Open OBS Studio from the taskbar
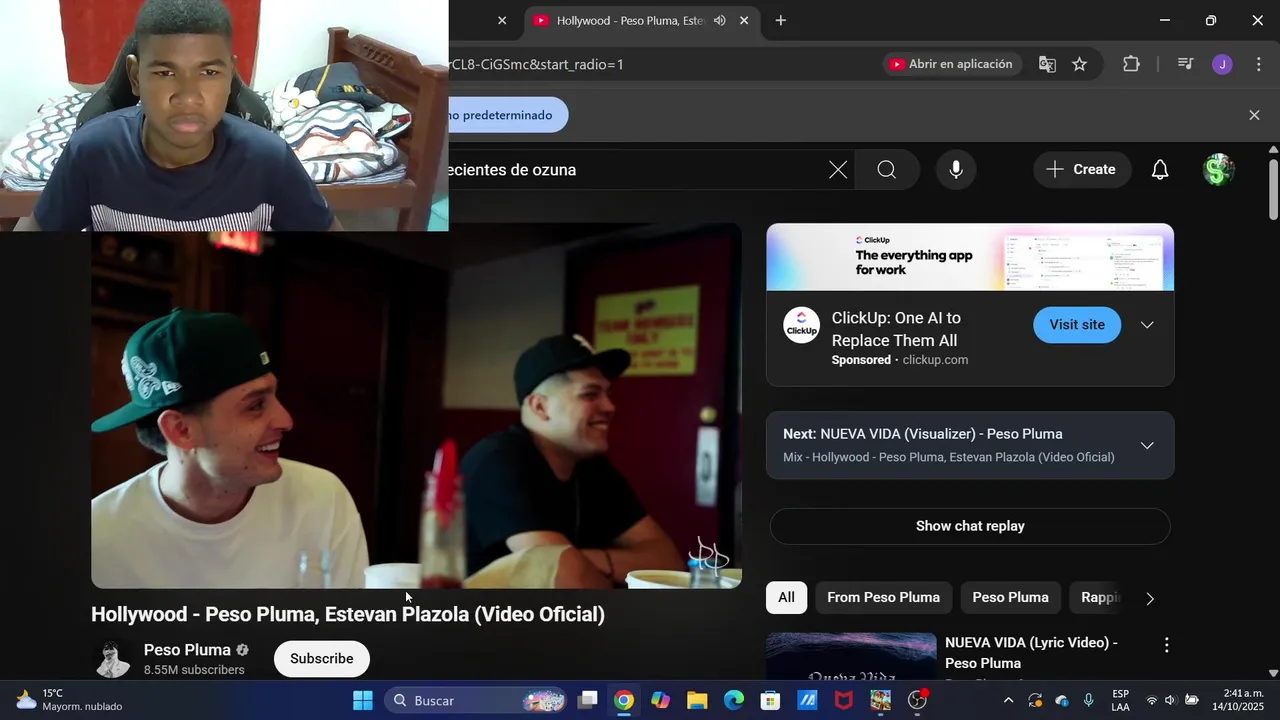 pyautogui.click(x=917, y=700)
